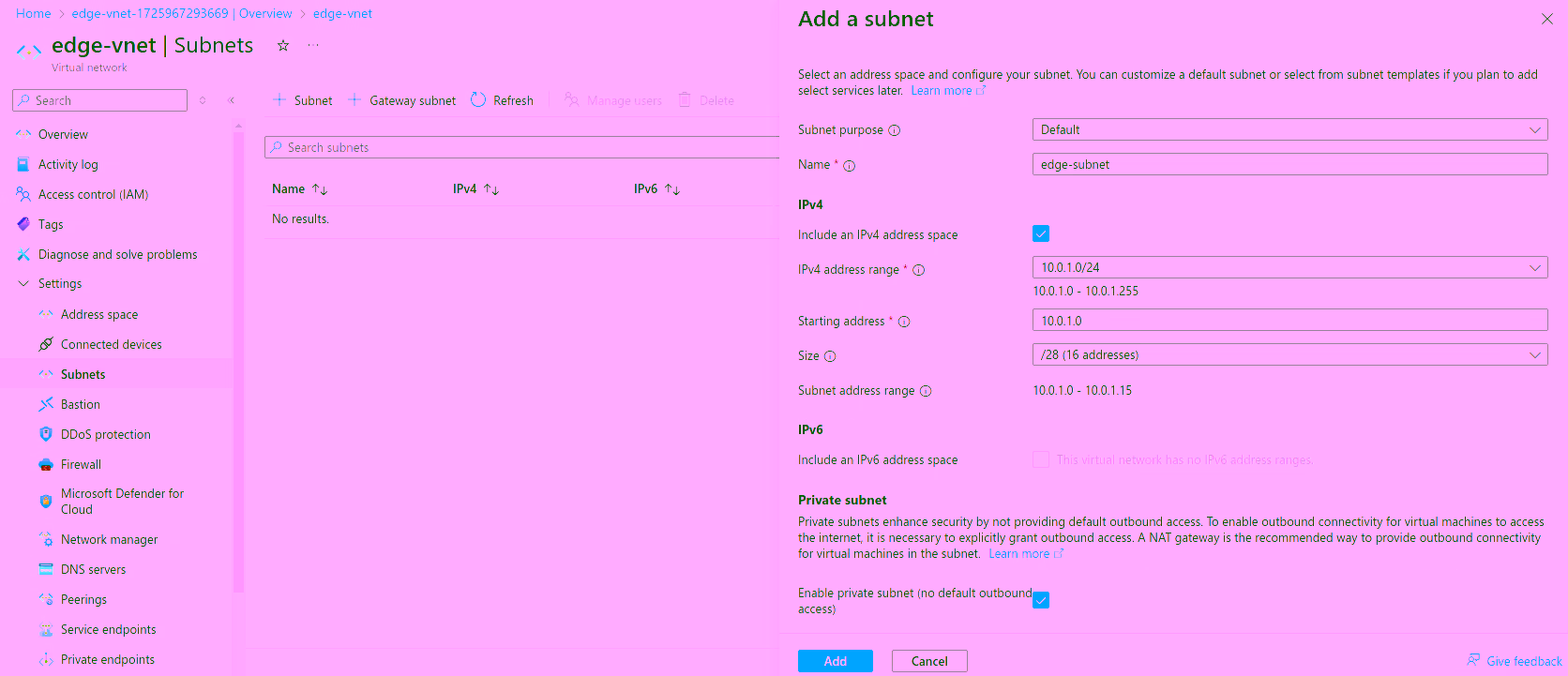Click the Overview icon in sidebar
The height and width of the screenshot is (676, 1568).
click(23, 134)
